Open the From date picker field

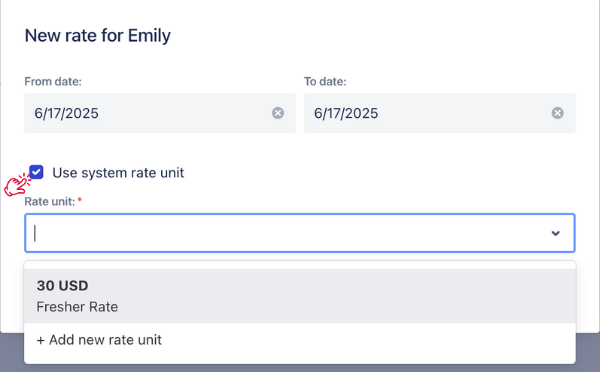[160, 113]
